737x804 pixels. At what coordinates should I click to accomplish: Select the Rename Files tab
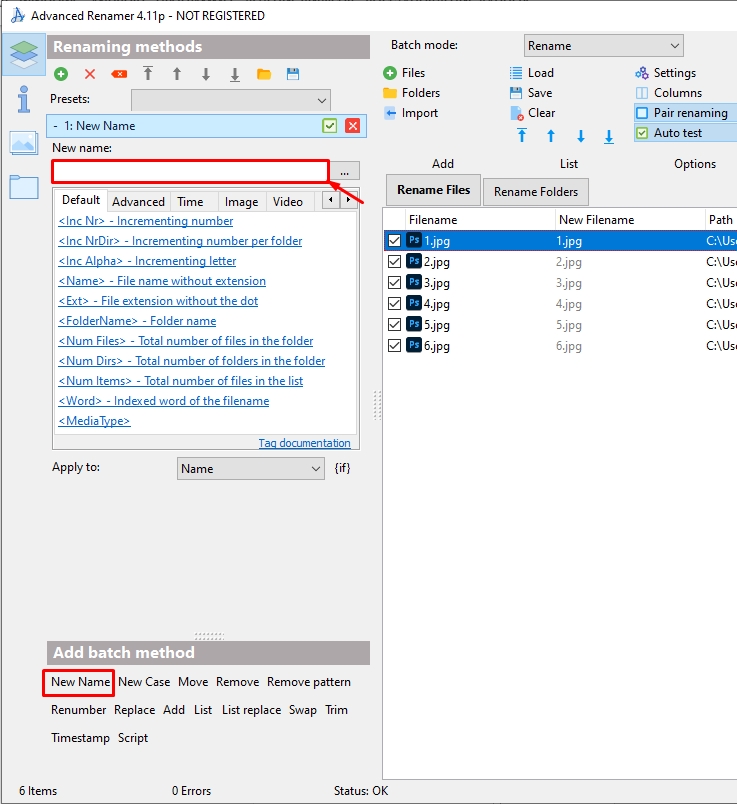[x=433, y=190]
